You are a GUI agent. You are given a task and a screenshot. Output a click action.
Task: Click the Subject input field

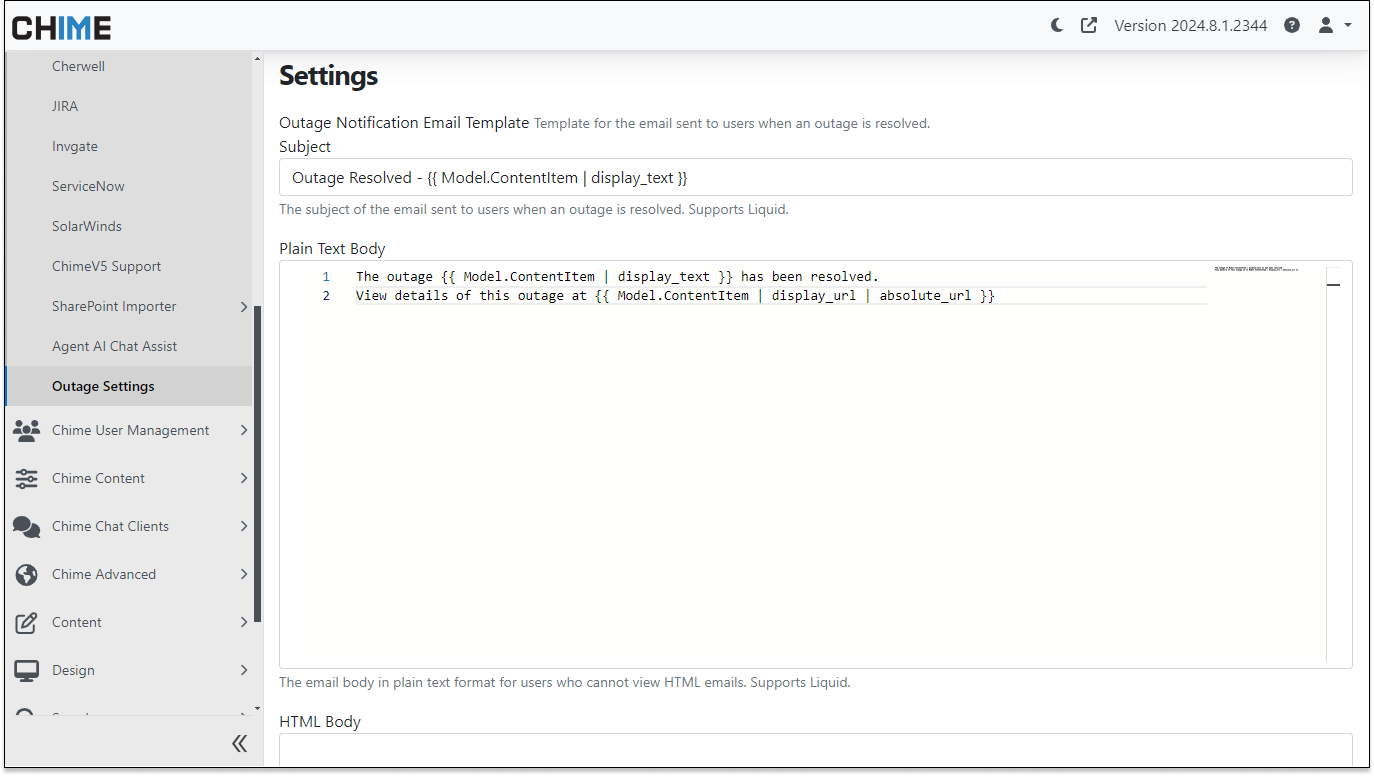(815, 177)
